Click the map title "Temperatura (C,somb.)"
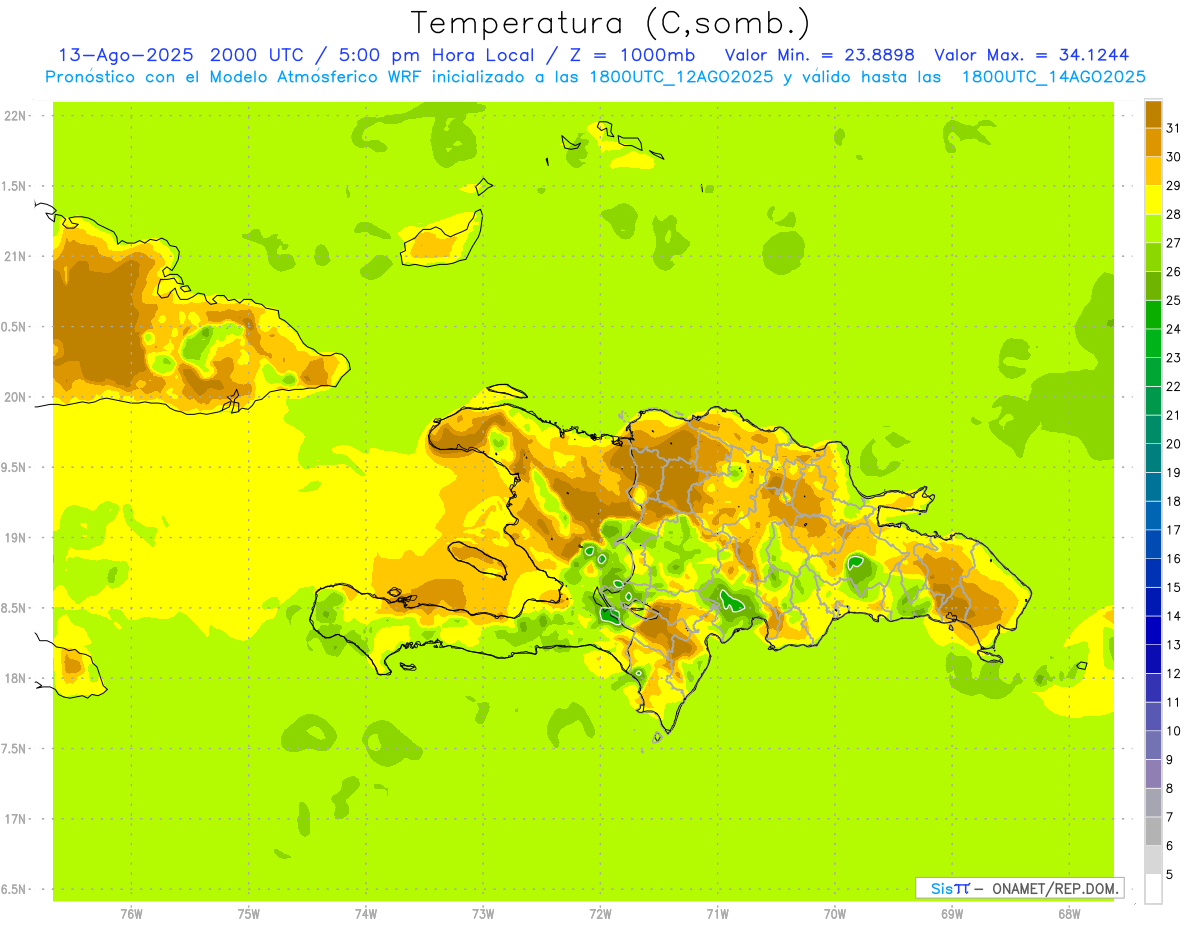The image size is (1200, 927). tap(610, 23)
